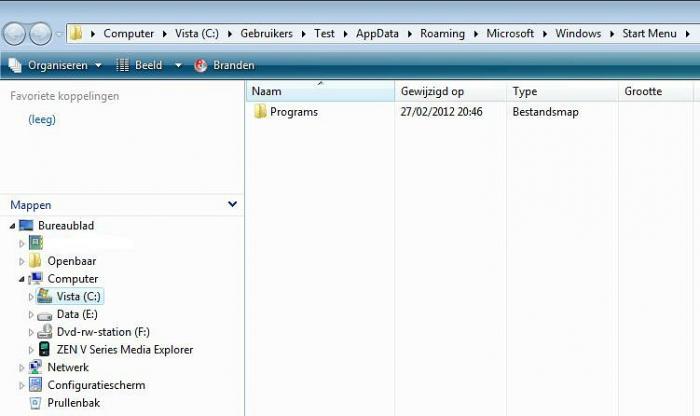Click the Vista (C:) drive icon
The height and width of the screenshot is (416, 700).
tap(44, 296)
